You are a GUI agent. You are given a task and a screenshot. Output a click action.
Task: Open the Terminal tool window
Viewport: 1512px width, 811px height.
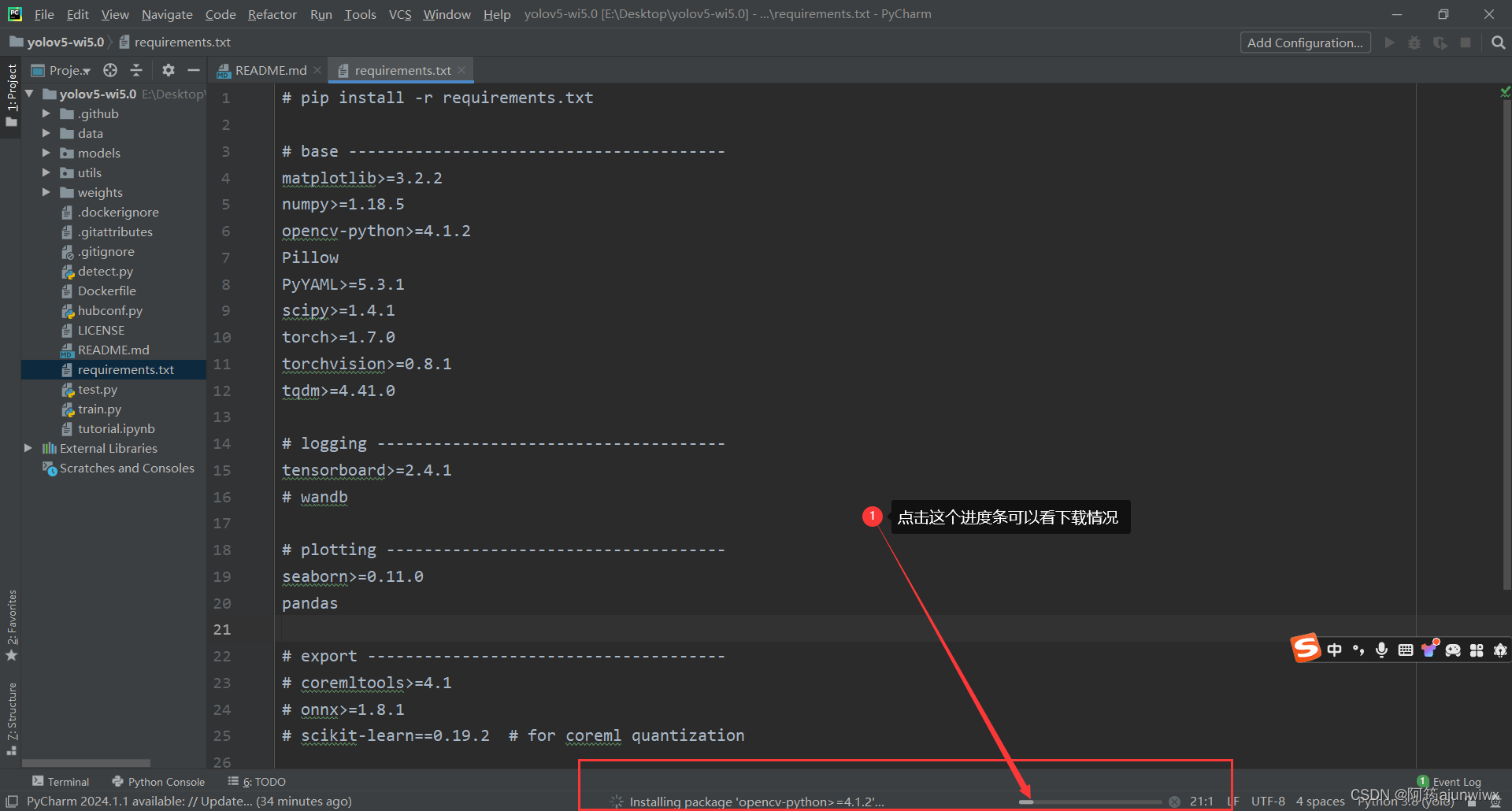click(61, 782)
